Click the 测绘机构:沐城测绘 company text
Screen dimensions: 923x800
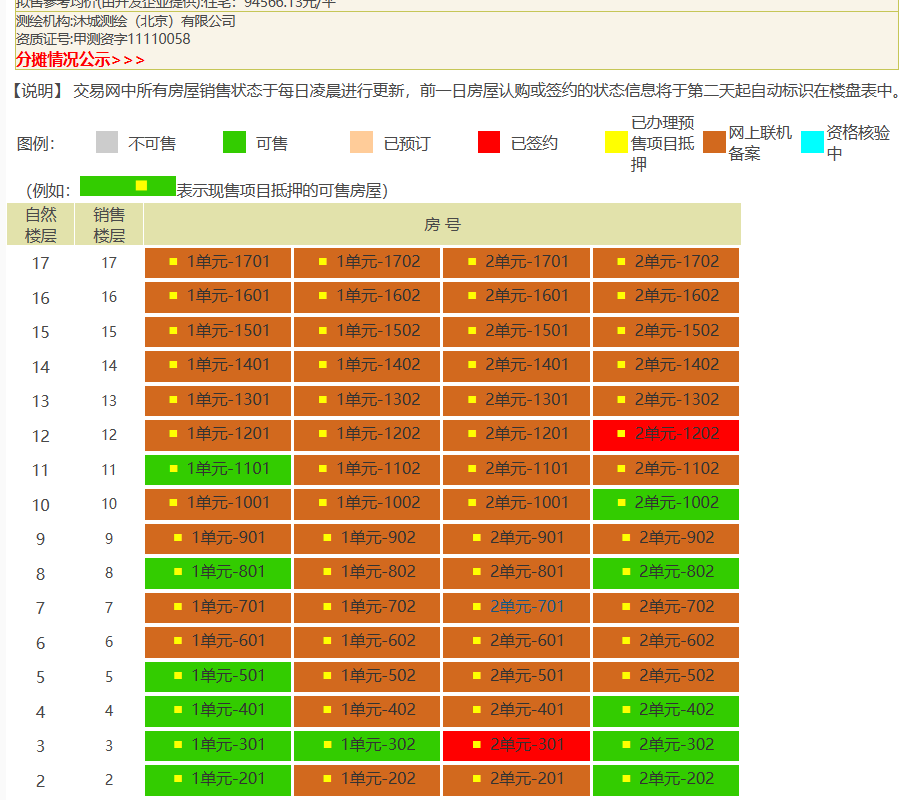tap(125, 22)
